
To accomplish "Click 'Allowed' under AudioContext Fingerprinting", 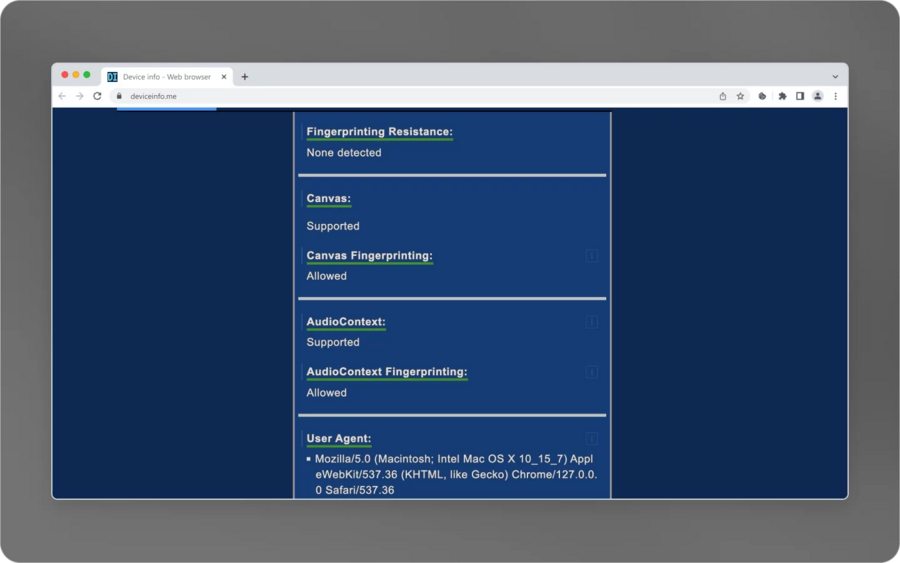I will pos(326,393).
